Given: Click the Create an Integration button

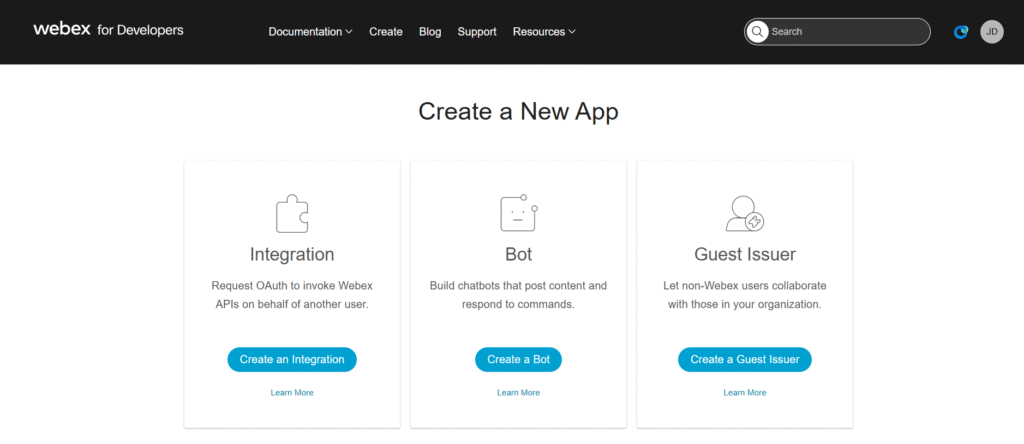Looking at the screenshot, I should (x=292, y=359).
